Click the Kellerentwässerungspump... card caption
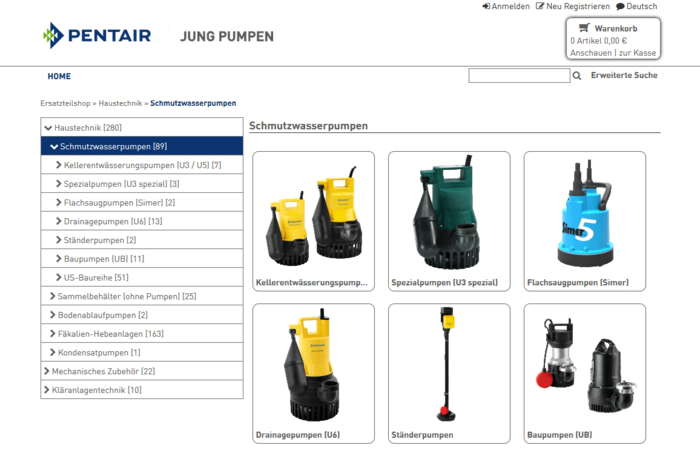Screen dimensions: 700x451 [312, 283]
